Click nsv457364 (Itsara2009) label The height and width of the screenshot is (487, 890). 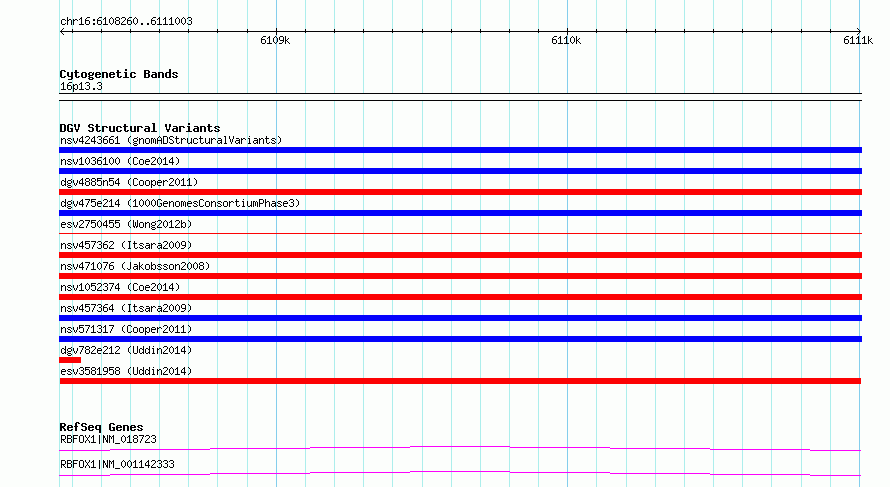126,308
